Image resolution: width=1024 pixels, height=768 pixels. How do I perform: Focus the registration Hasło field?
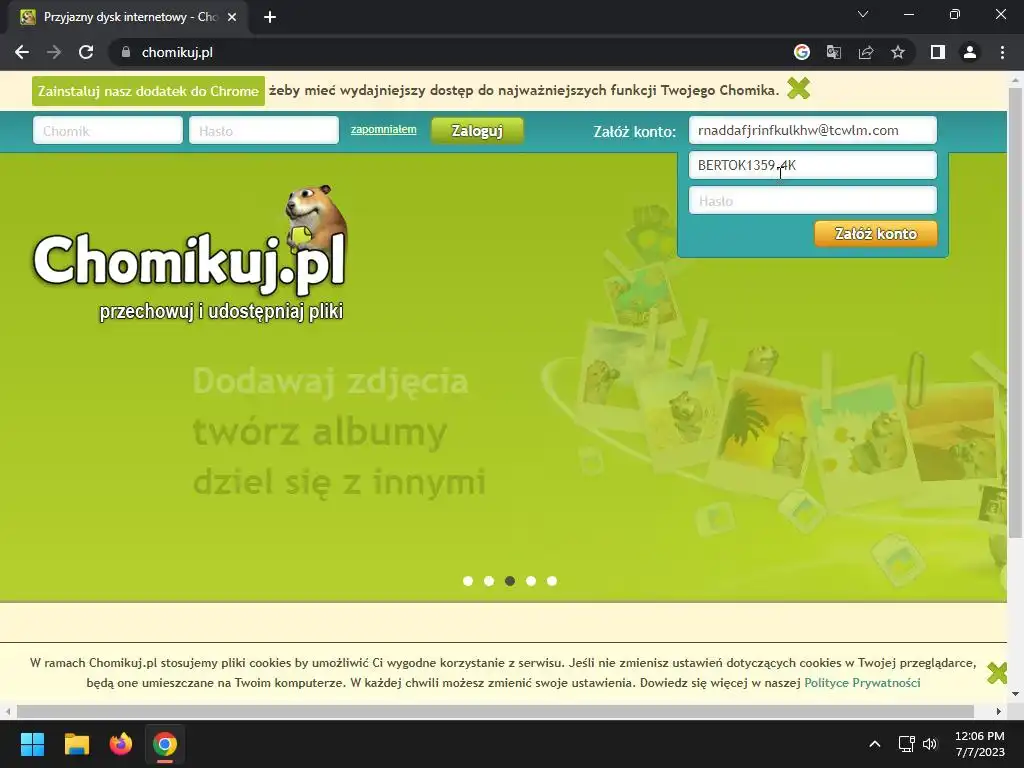pos(812,200)
